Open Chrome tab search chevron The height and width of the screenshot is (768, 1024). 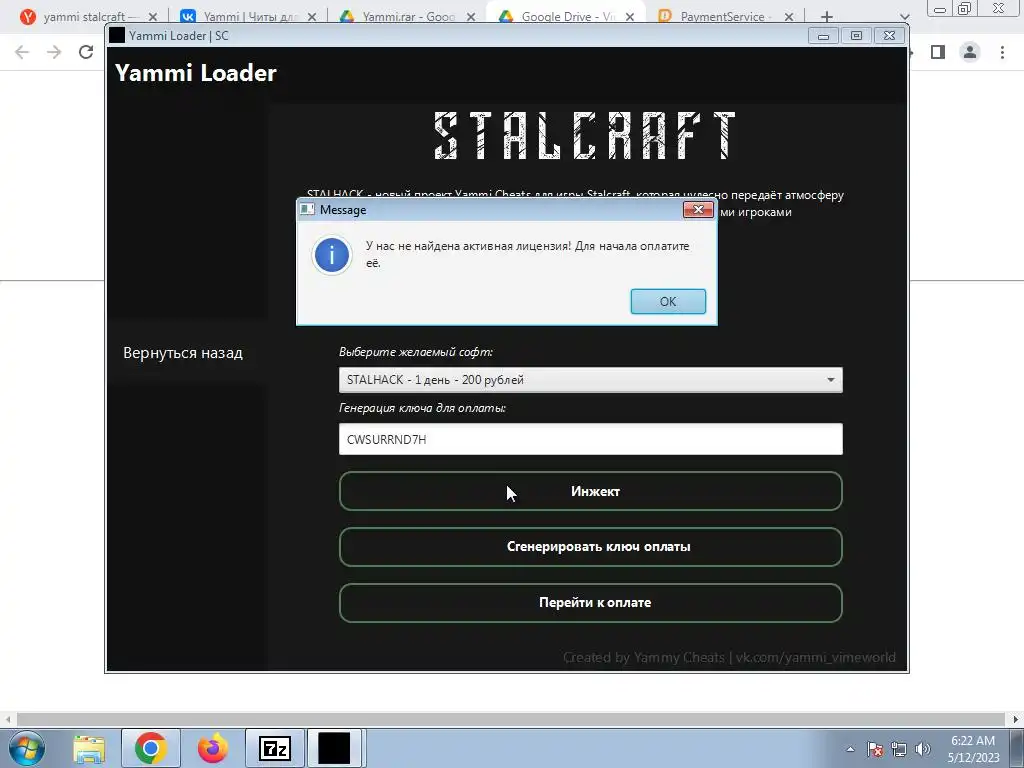[x=904, y=17]
